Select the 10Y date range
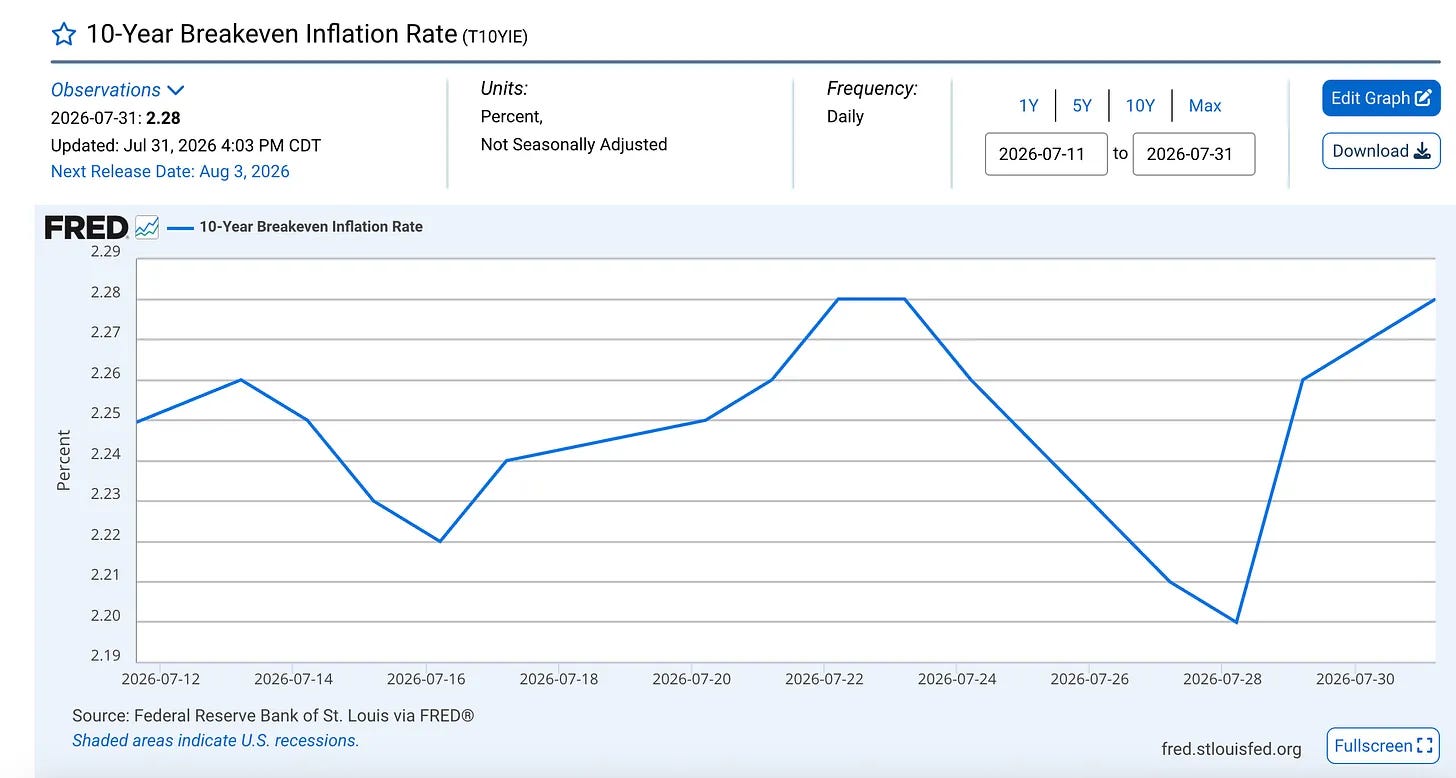Viewport: 1456px width, 778px height. [x=1140, y=105]
